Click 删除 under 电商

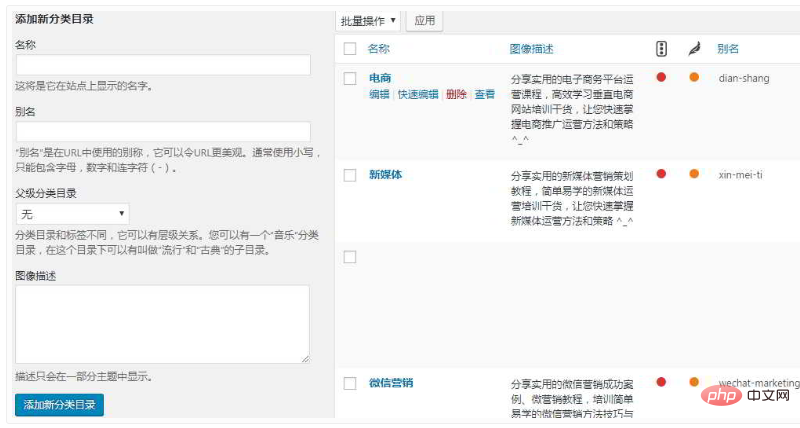(456, 94)
